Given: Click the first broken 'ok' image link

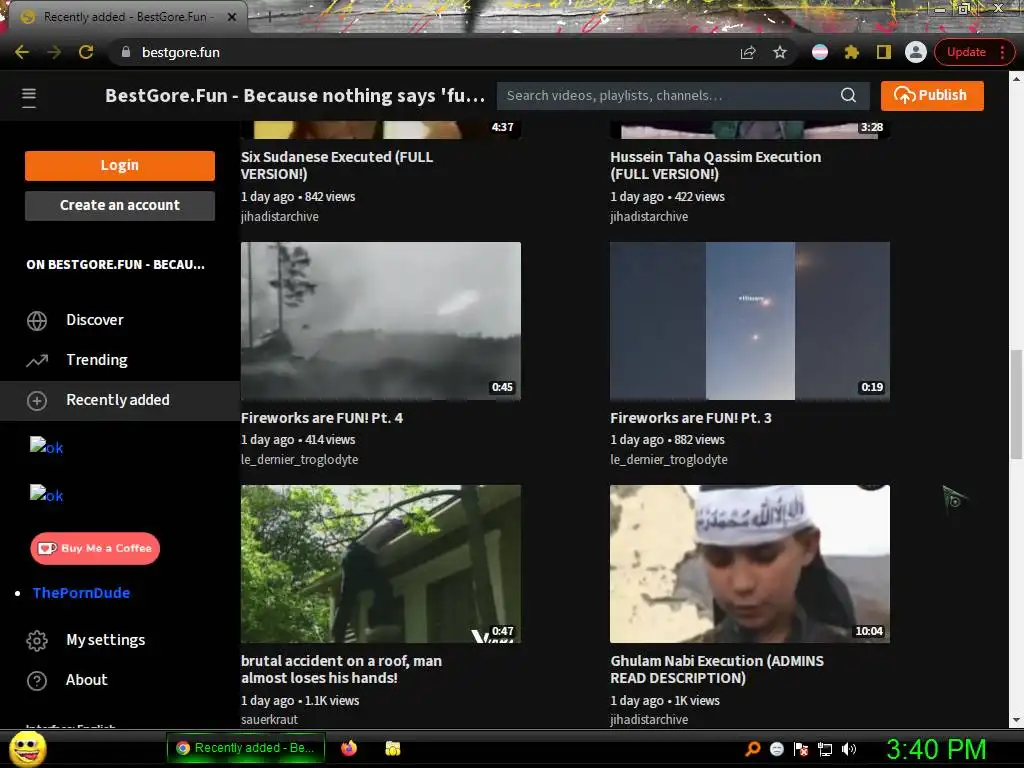Looking at the screenshot, I should 46,447.
